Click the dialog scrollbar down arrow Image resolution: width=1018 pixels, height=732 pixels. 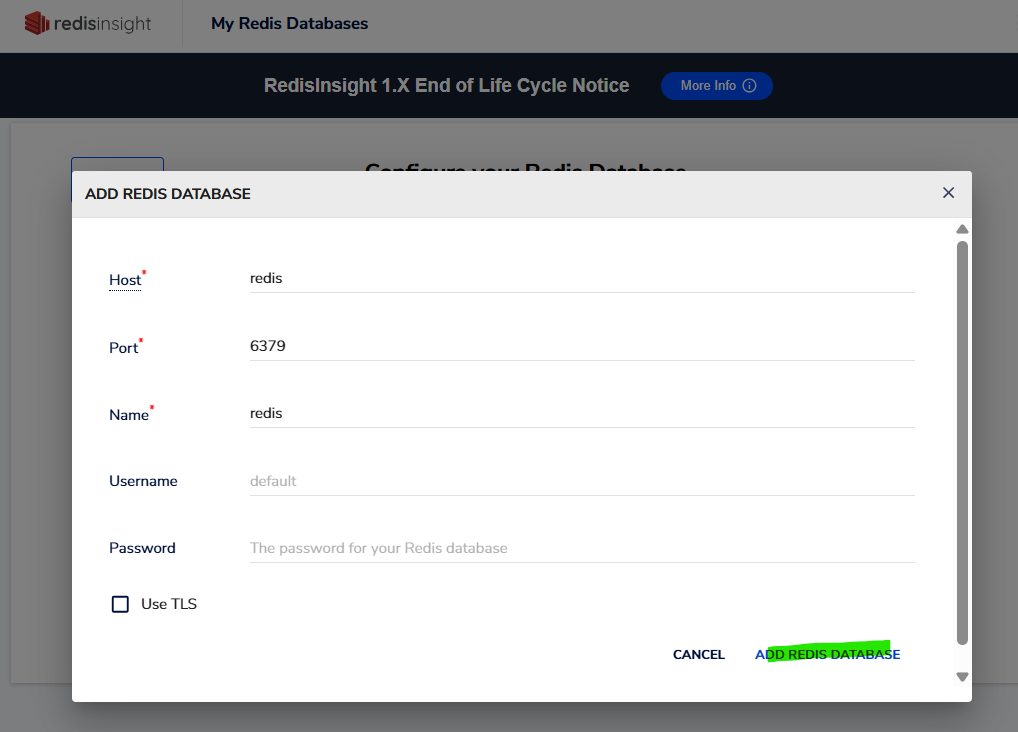coord(962,677)
